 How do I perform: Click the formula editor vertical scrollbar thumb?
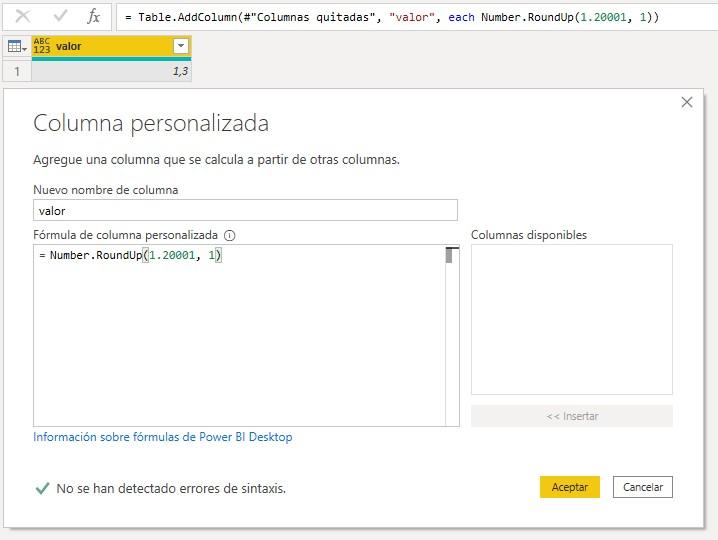pos(451,255)
